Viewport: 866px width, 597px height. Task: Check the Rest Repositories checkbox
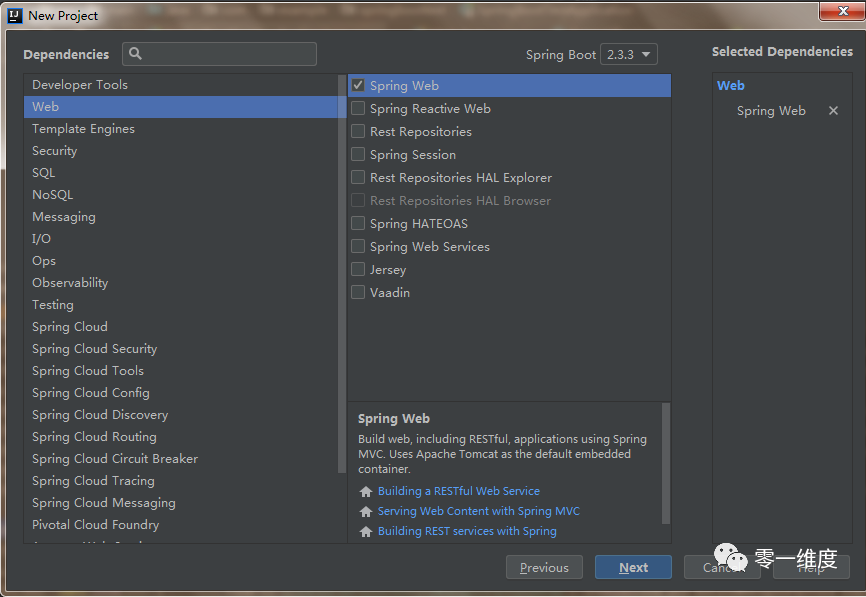358,131
